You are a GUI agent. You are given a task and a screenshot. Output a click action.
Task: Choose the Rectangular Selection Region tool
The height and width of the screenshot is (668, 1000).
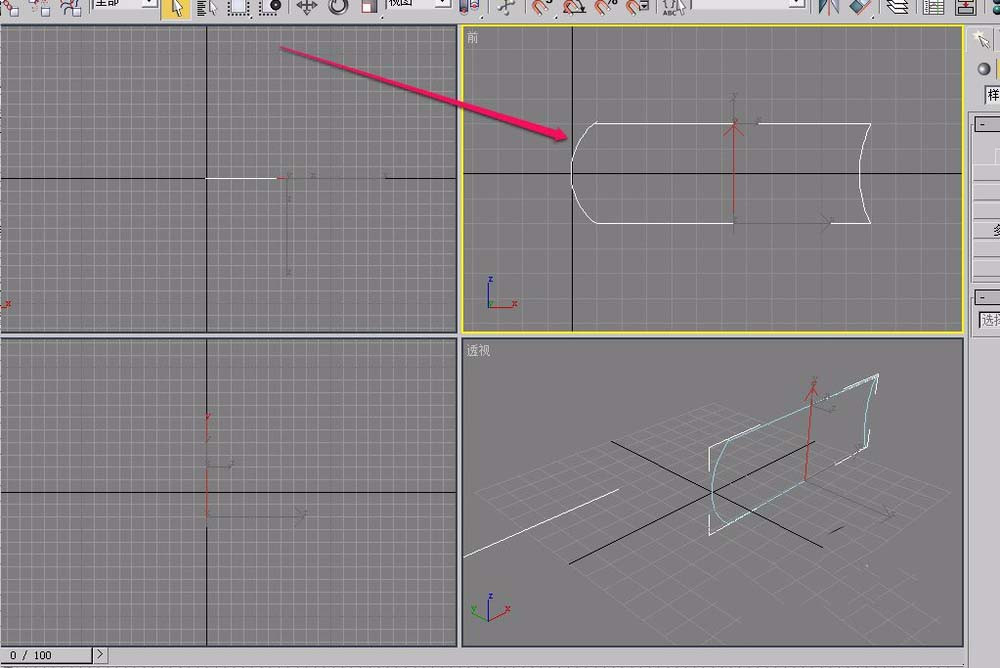pyautogui.click(x=238, y=8)
